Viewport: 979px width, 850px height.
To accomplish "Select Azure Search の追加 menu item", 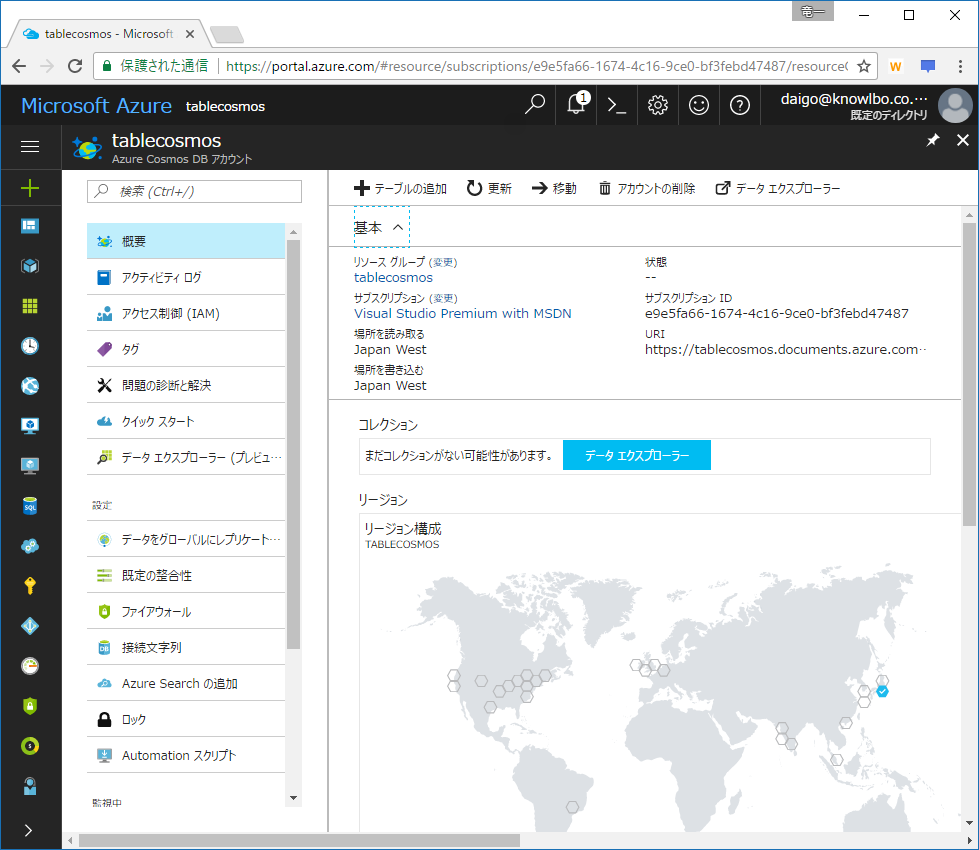I will [x=186, y=683].
